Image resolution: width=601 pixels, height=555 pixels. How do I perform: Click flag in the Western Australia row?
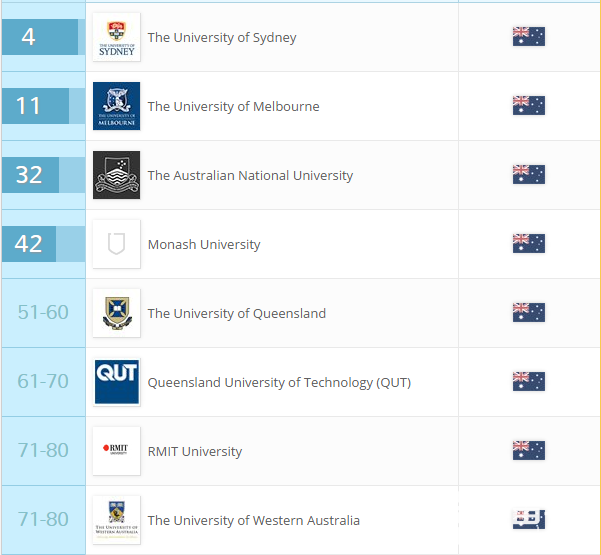point(529,519)
